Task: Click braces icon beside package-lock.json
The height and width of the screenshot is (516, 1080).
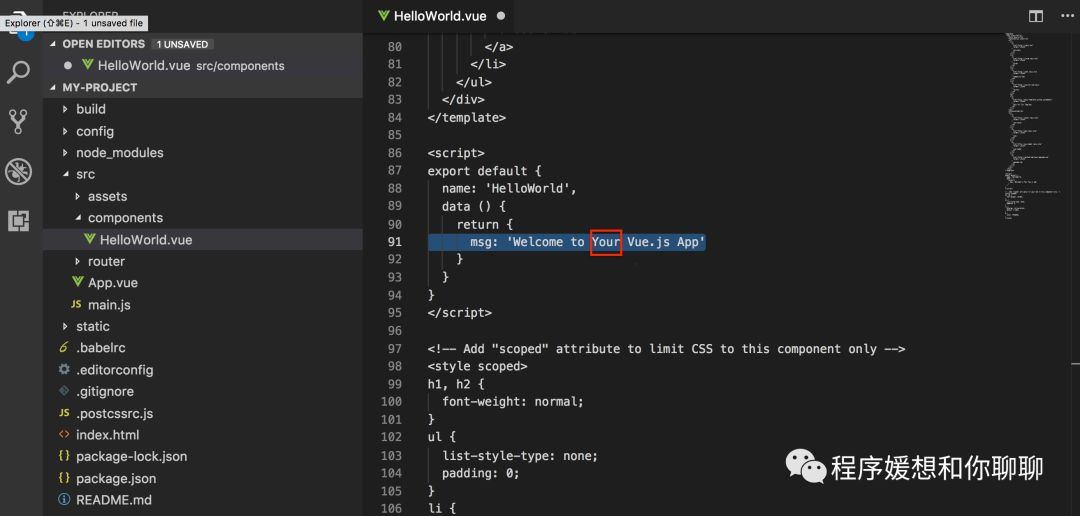Action: point(65,456)
